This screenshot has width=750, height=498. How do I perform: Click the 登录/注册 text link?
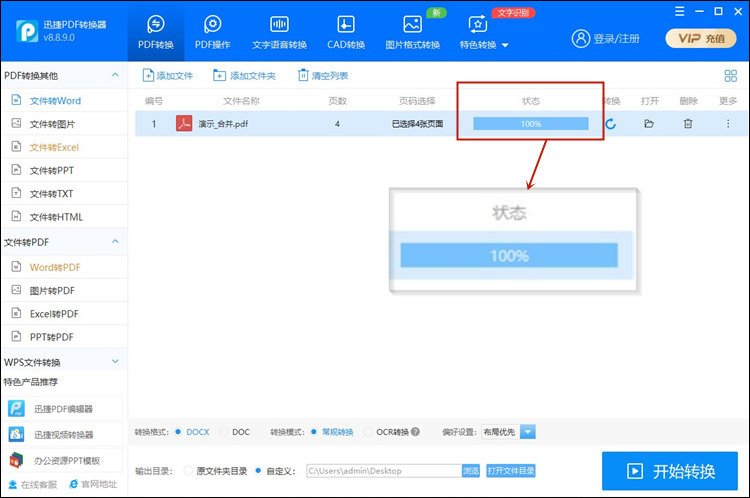617,39
